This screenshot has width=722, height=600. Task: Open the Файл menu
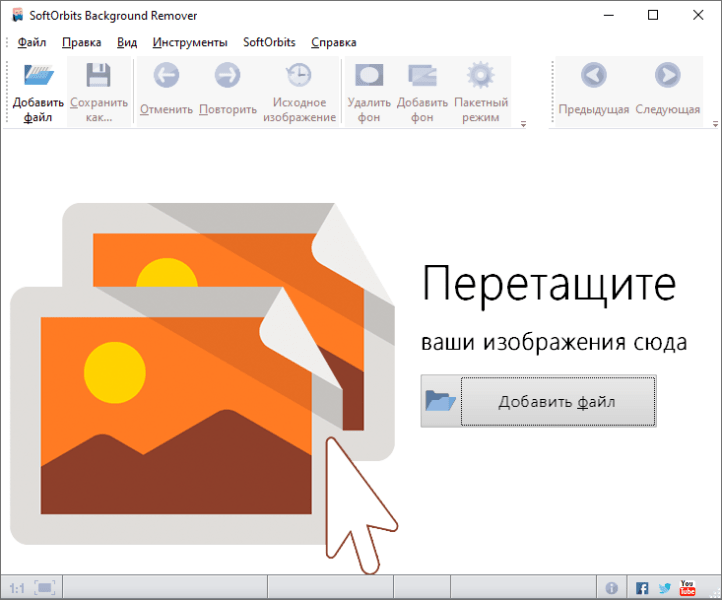pos(32,42)
